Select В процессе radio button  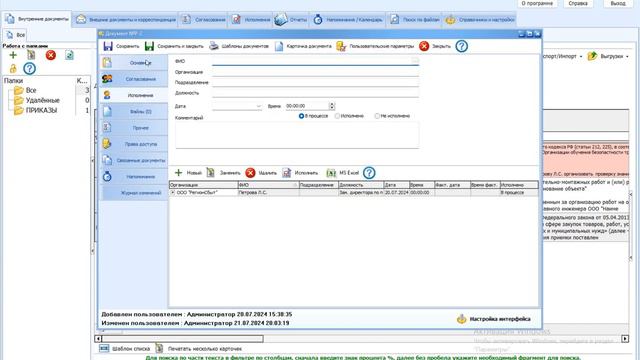(x=301, y=116)
